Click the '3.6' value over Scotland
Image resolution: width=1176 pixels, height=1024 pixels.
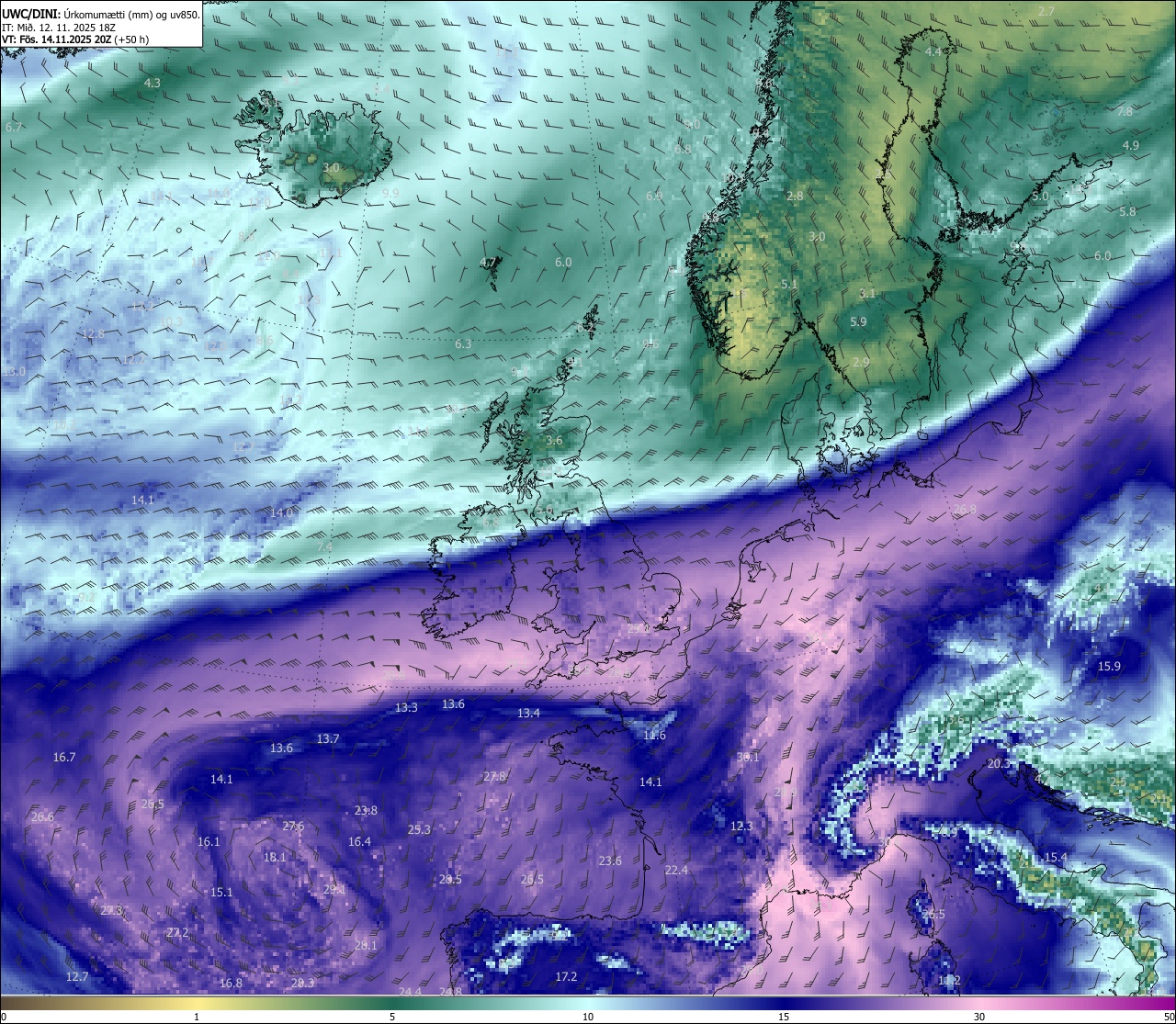coord(554,441)
